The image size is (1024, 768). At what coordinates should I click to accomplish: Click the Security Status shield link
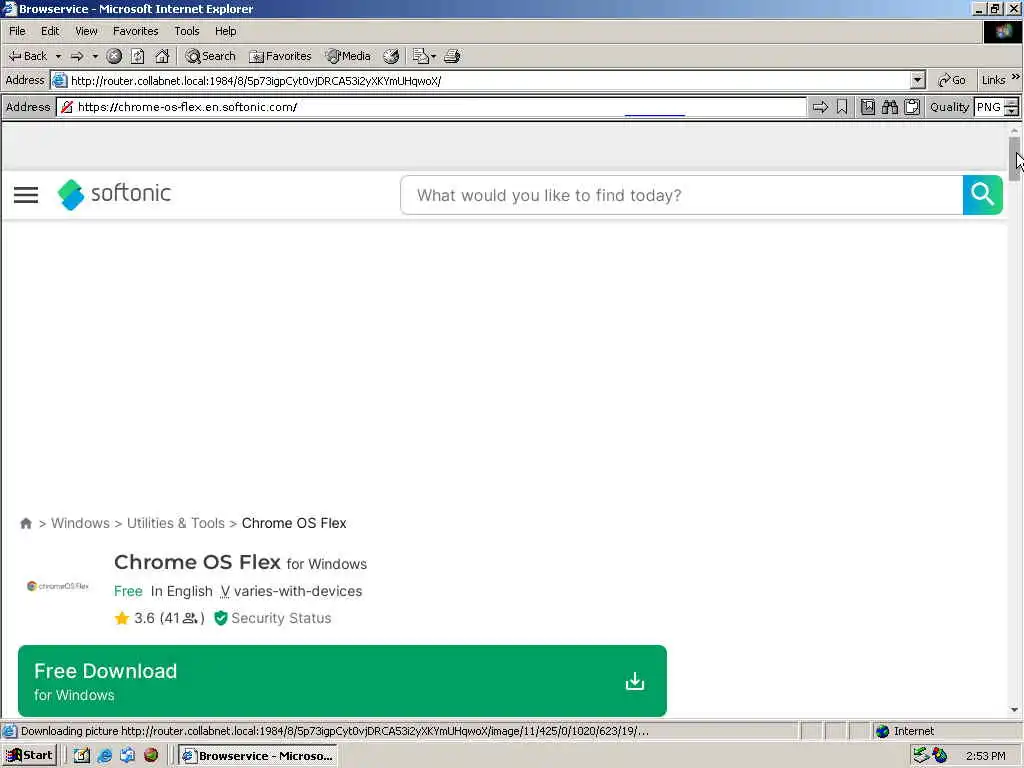click(x=273, y=618)
